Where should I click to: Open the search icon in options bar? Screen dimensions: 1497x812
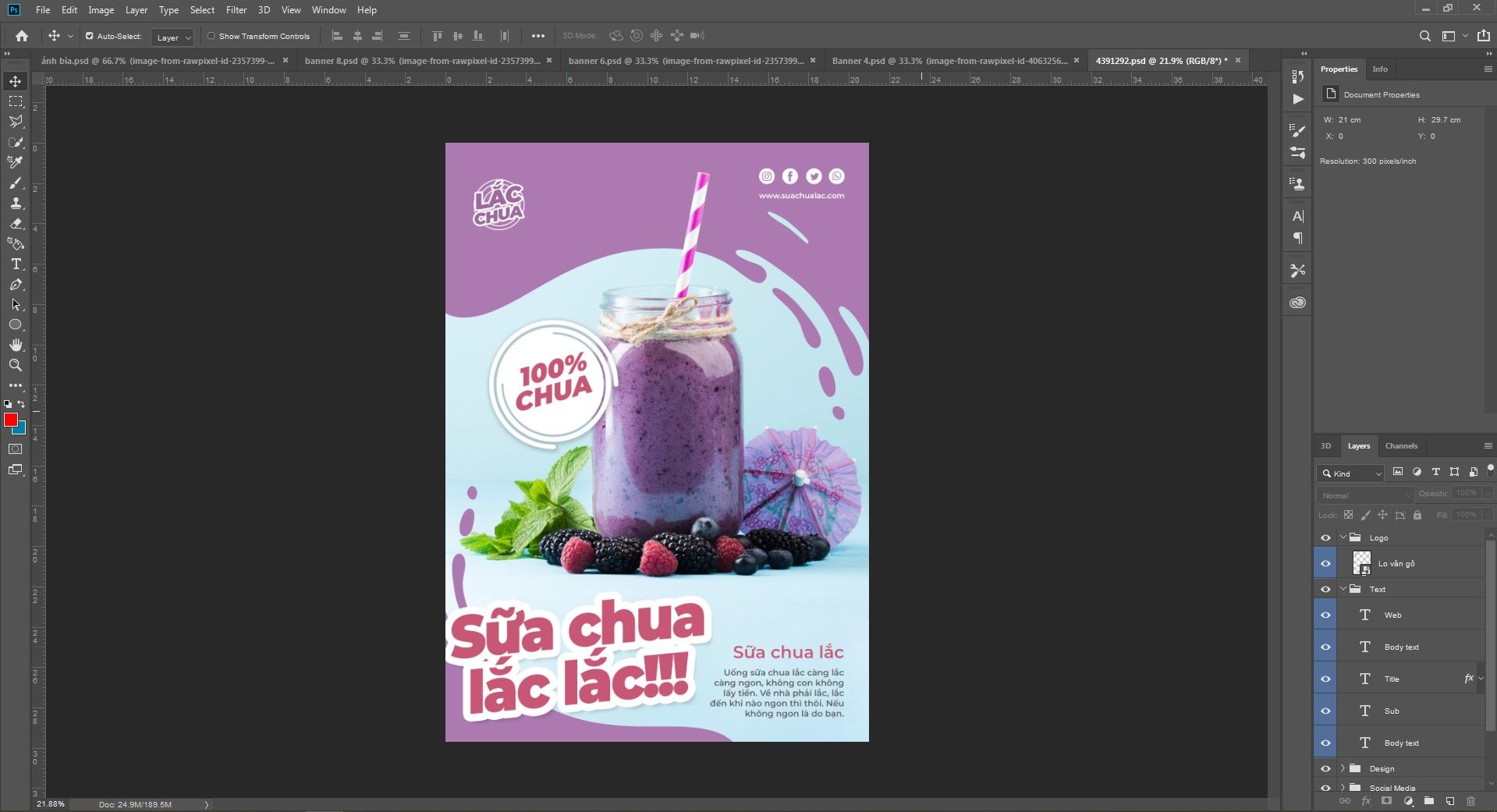pyautogui.click(x=1424, y=36)
